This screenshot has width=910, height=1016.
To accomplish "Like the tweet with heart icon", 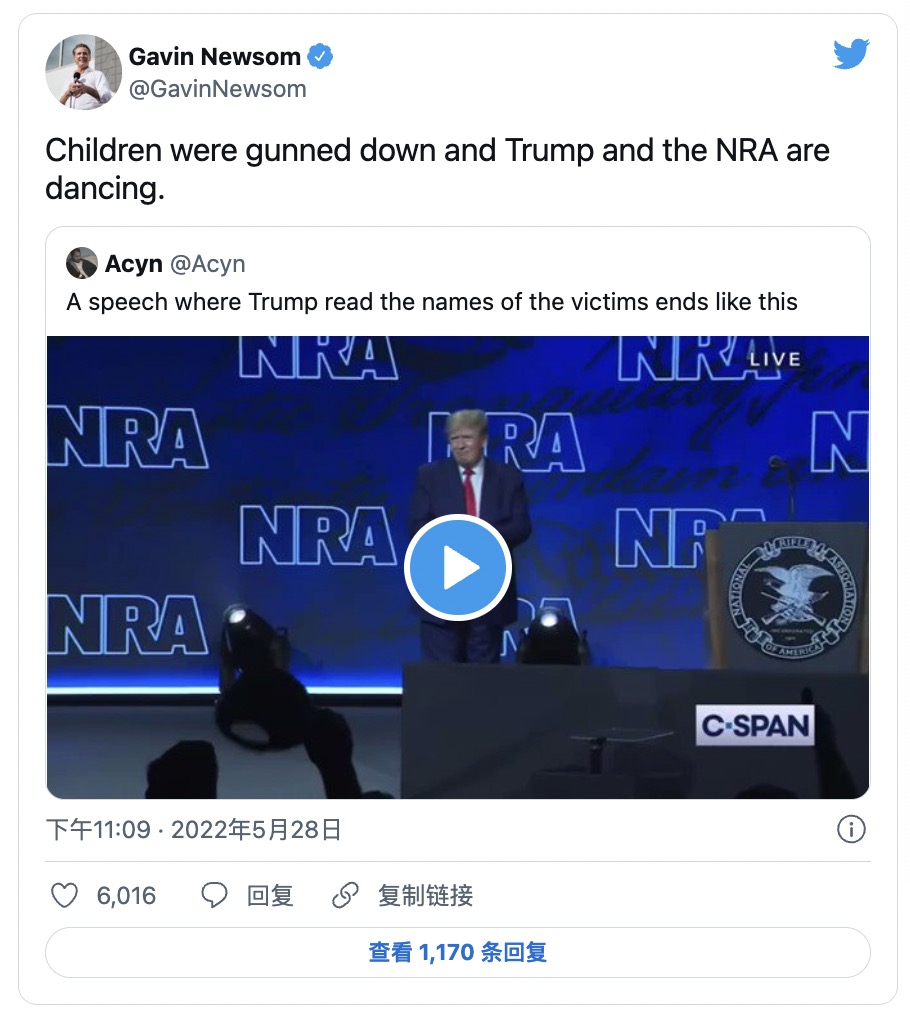I will tap(64, 895).
